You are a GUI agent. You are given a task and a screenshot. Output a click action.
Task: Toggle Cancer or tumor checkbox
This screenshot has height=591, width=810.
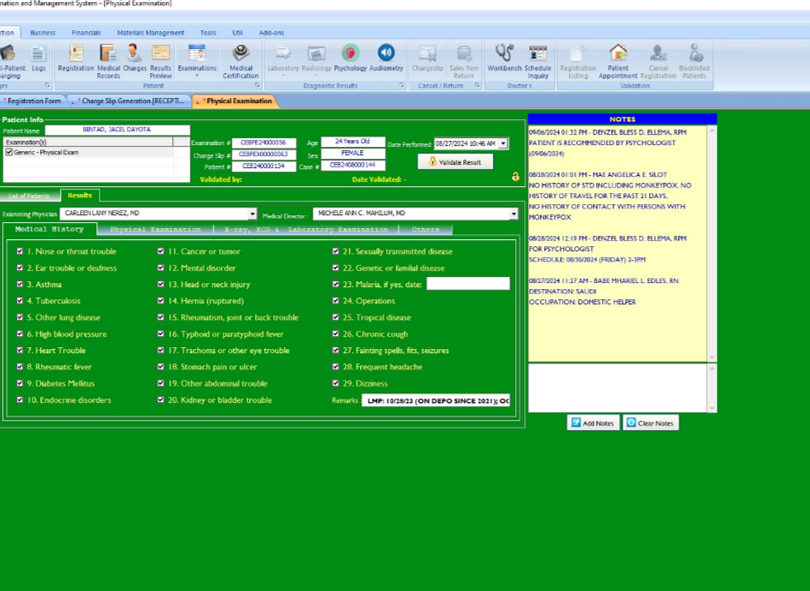pyautogui.click(x=161, y=251)
